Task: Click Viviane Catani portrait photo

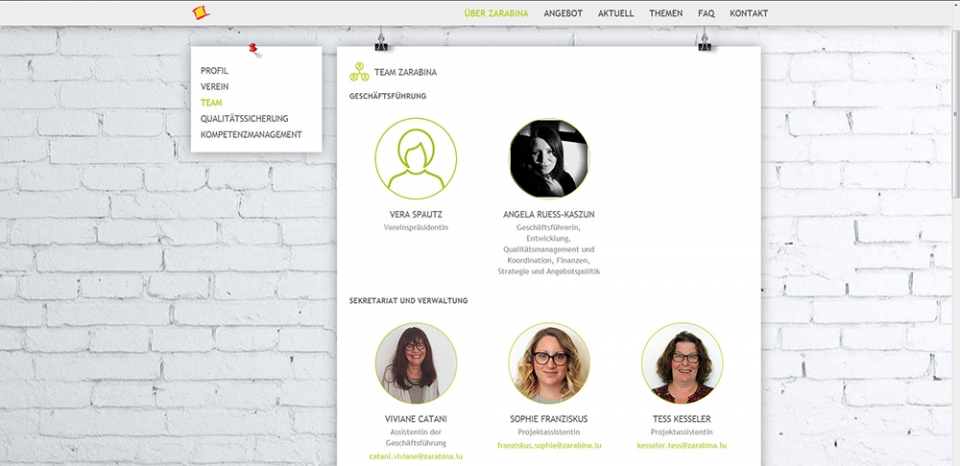Action: tap(416, 363)
